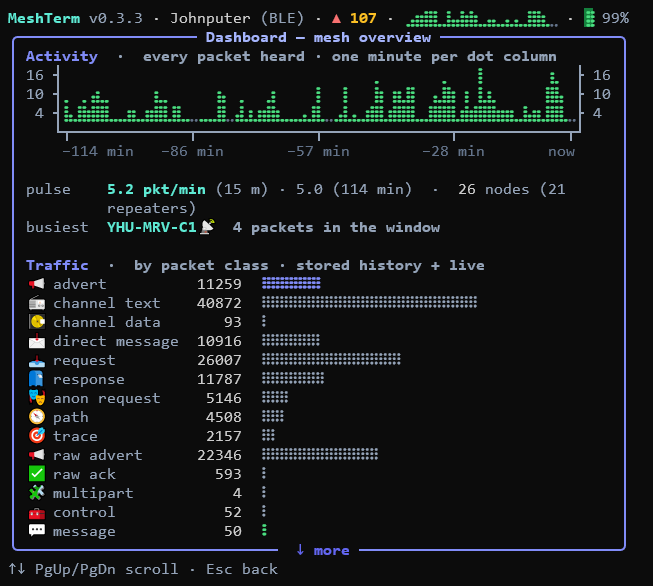The height and width of the screenshot is (586, 653).
Task: Click the response count 11787
Action: click(x=219, y=379)
